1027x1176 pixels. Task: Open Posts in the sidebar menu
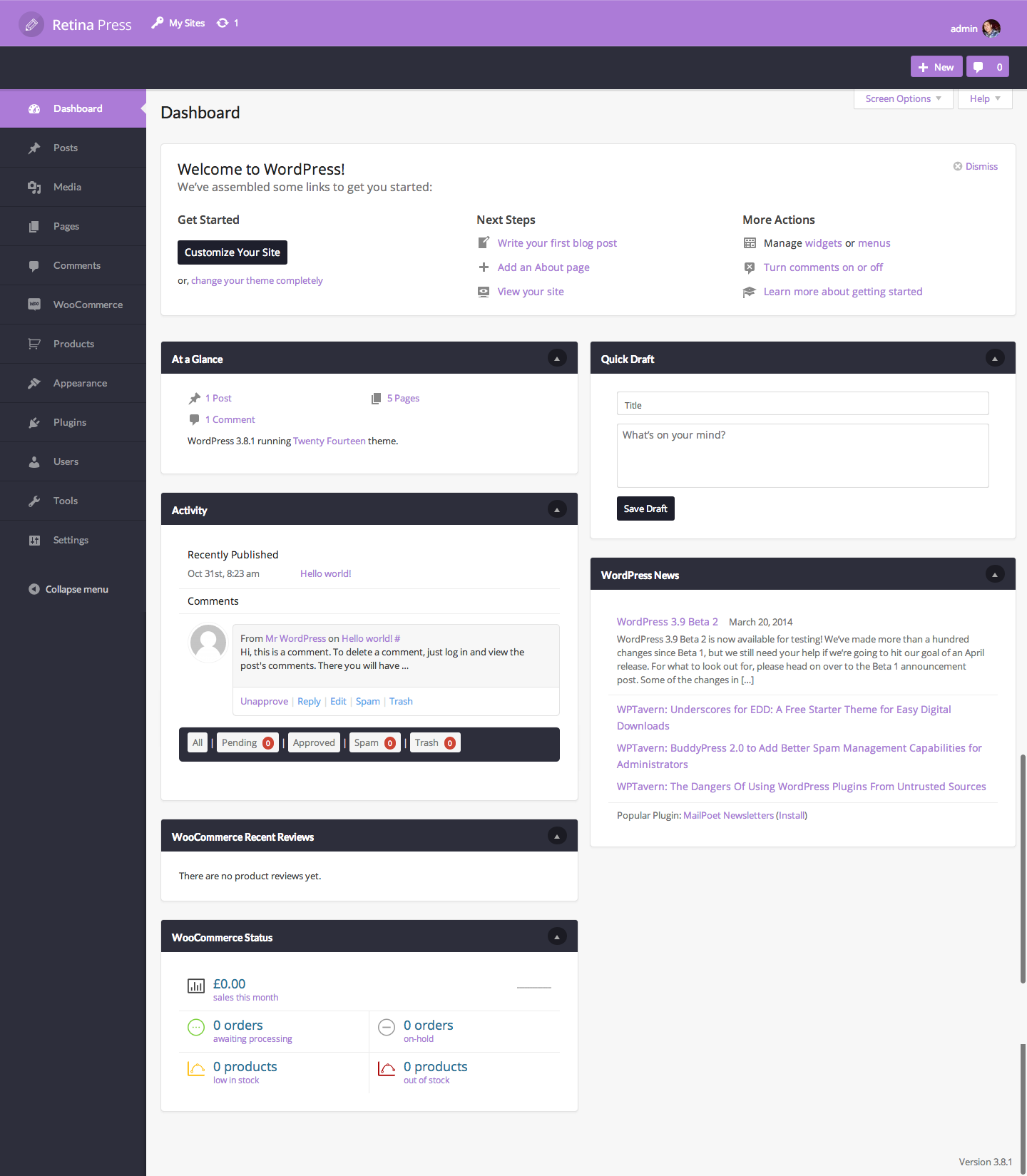[73, 148]
